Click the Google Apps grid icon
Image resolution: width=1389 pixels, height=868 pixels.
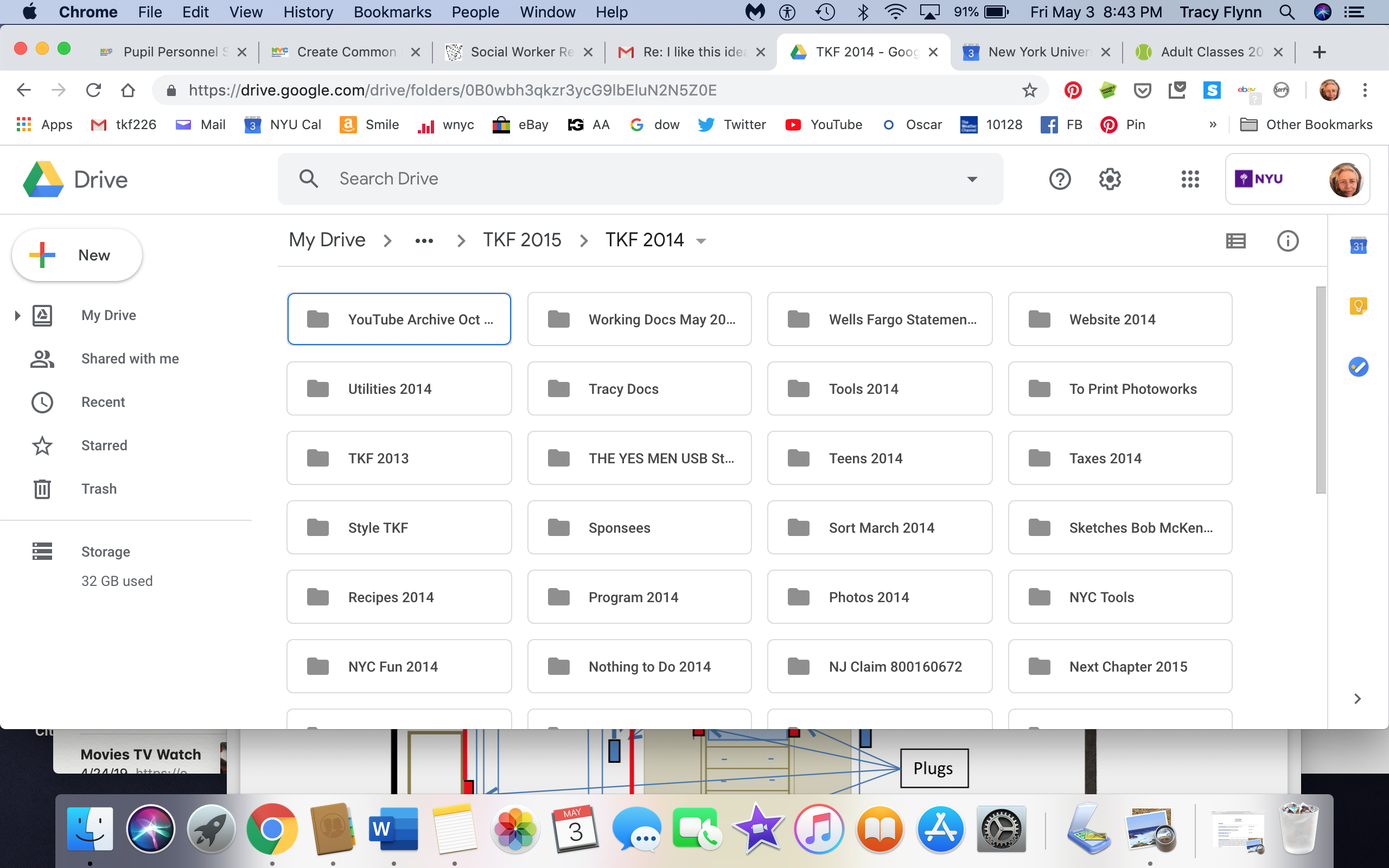1189,178
